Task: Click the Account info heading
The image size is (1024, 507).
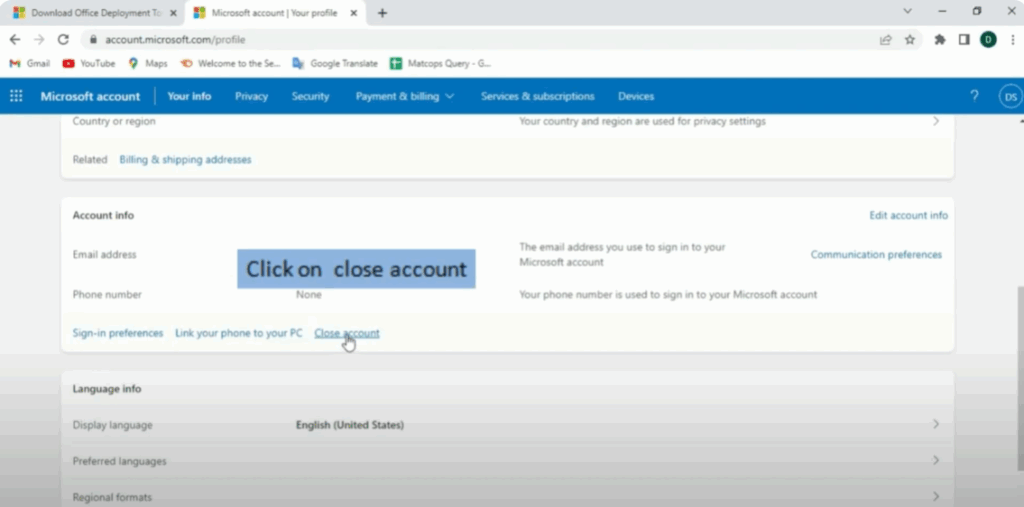Action: [x=103, y=215]
